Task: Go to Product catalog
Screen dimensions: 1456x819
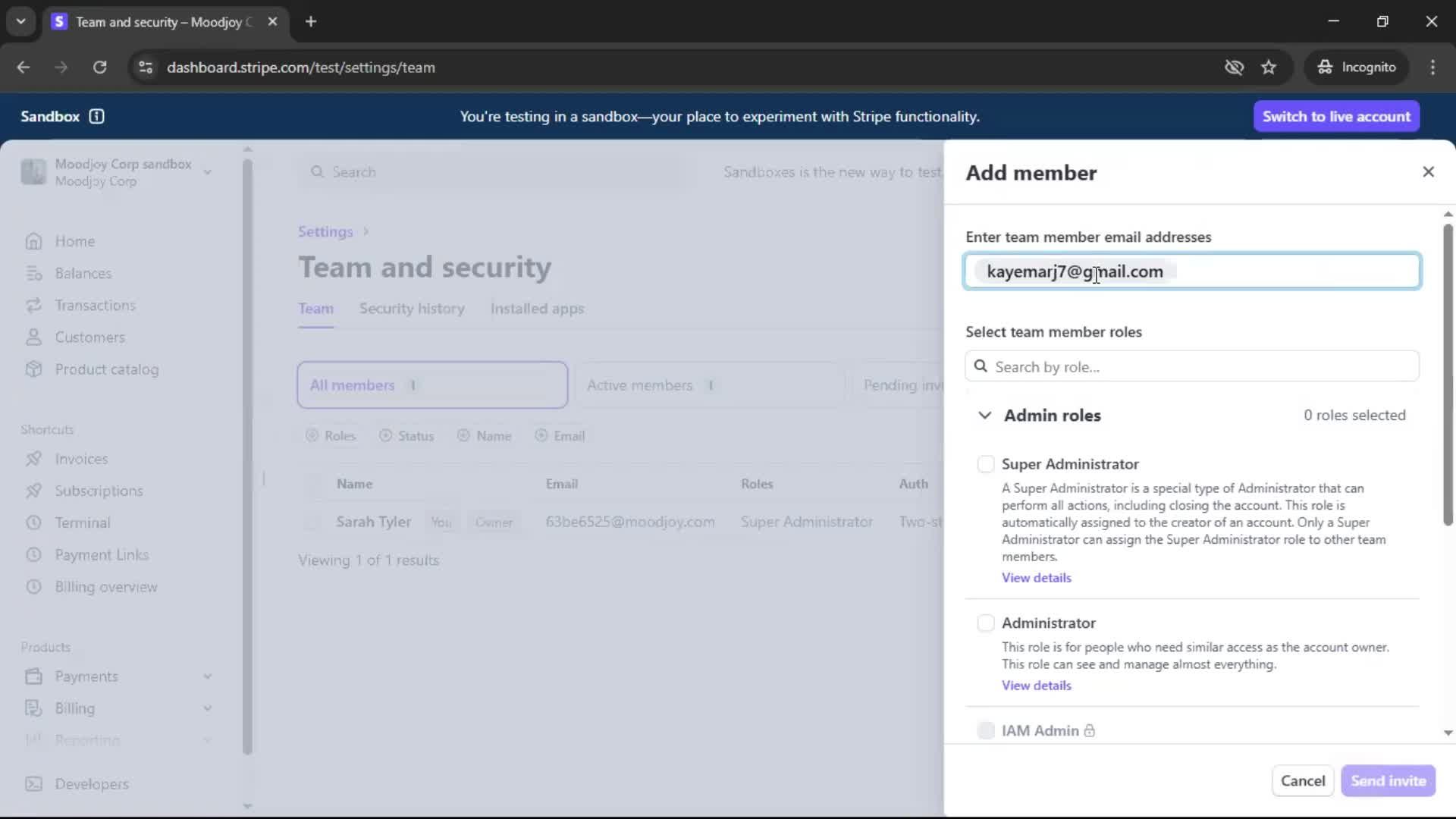Action: tap(106, 369)
